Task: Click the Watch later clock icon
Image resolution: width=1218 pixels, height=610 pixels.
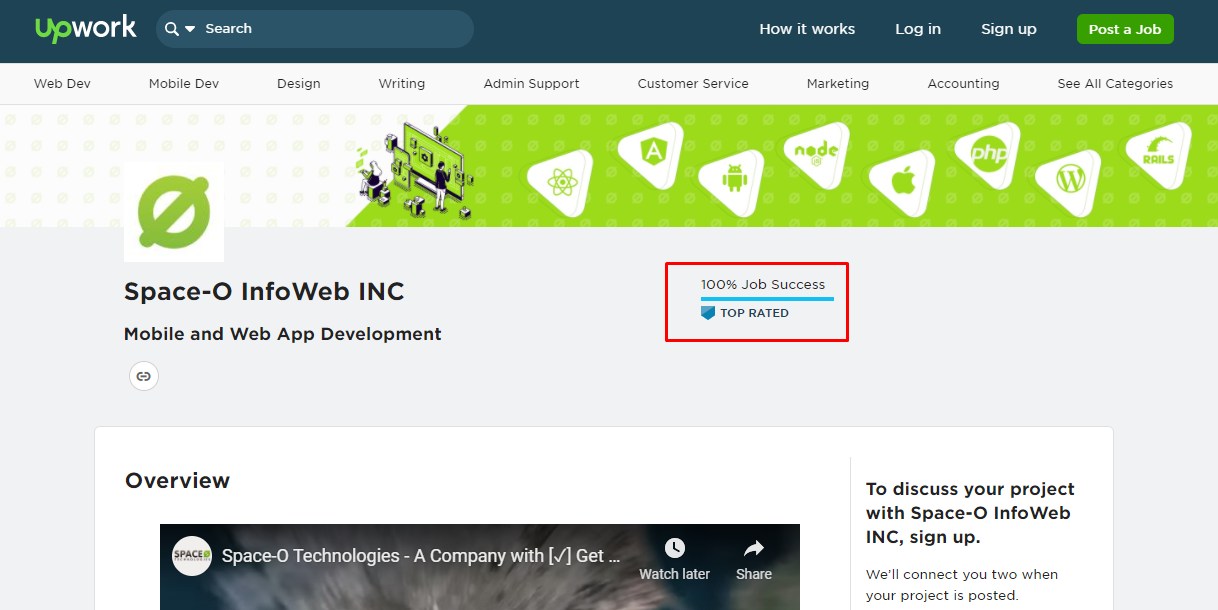Action: (x=675, y=548)
